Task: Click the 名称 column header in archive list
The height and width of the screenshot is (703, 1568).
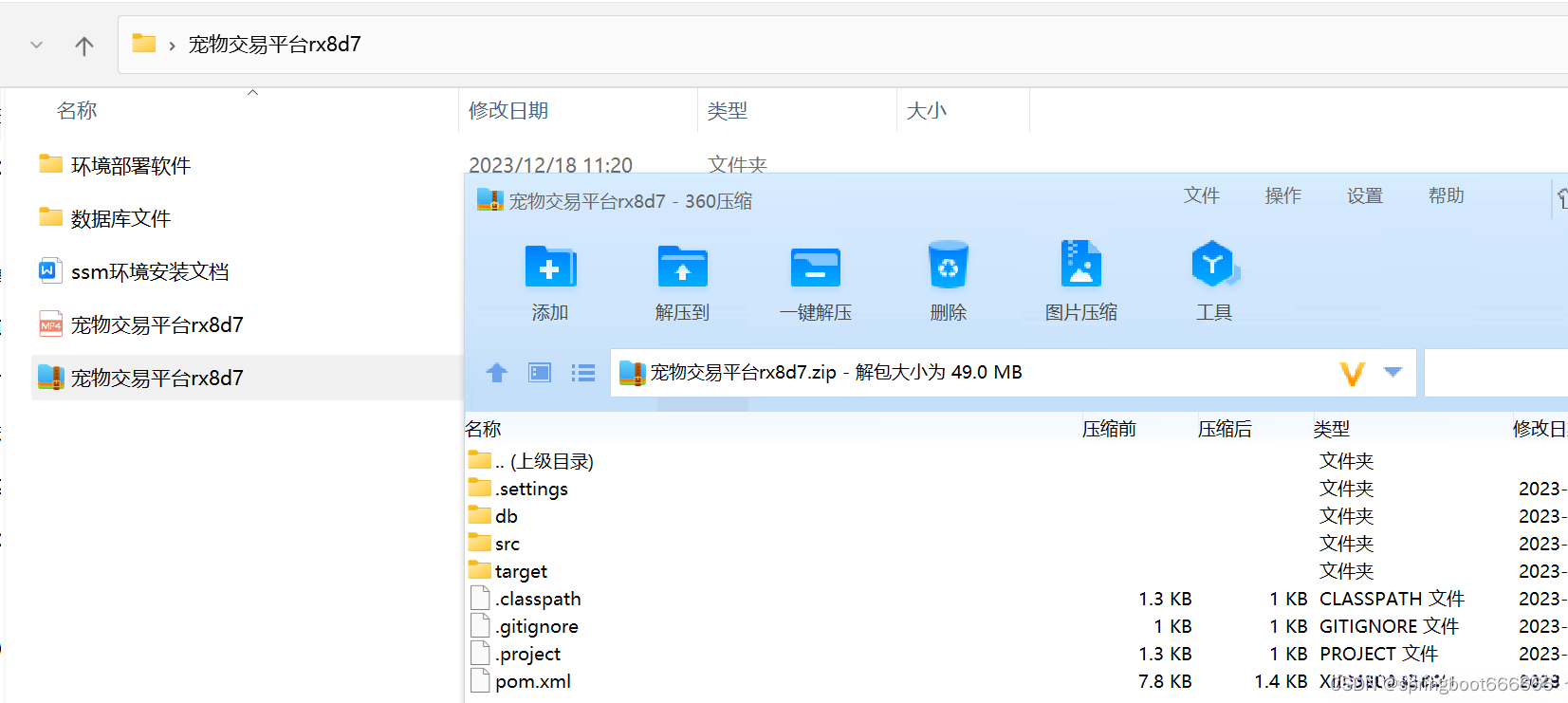Action: coord(484,429)
